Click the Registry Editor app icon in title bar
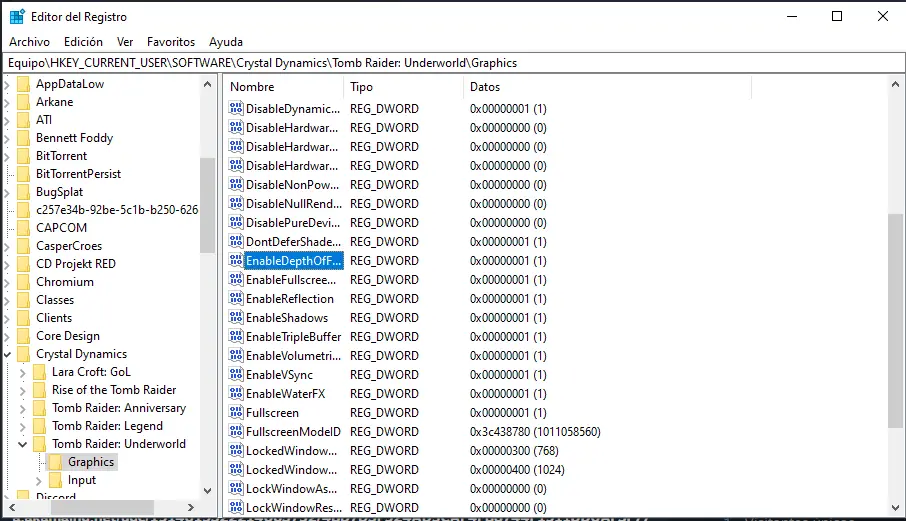 coord(17,17)
